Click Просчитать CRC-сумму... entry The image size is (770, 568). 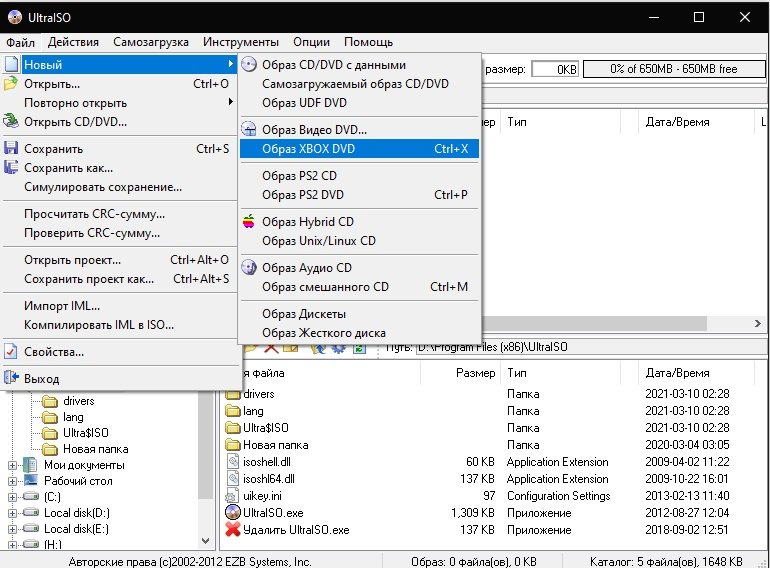(120, 214)
